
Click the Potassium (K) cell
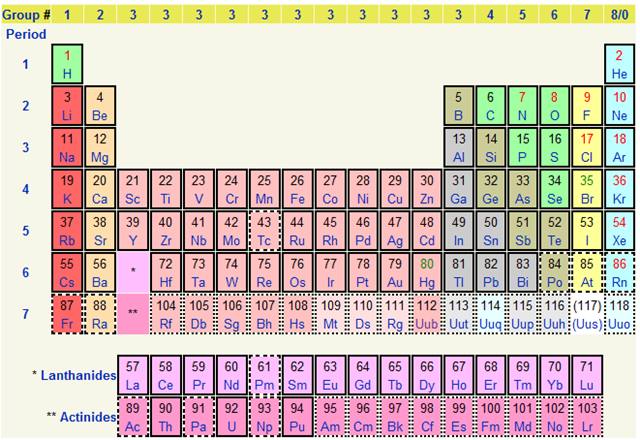[67, 189]
